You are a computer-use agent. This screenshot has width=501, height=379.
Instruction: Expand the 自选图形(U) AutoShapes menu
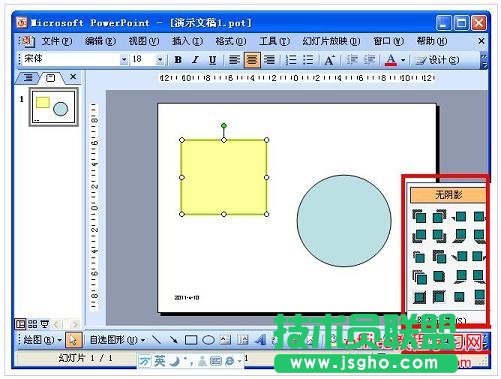click(117, 340)
